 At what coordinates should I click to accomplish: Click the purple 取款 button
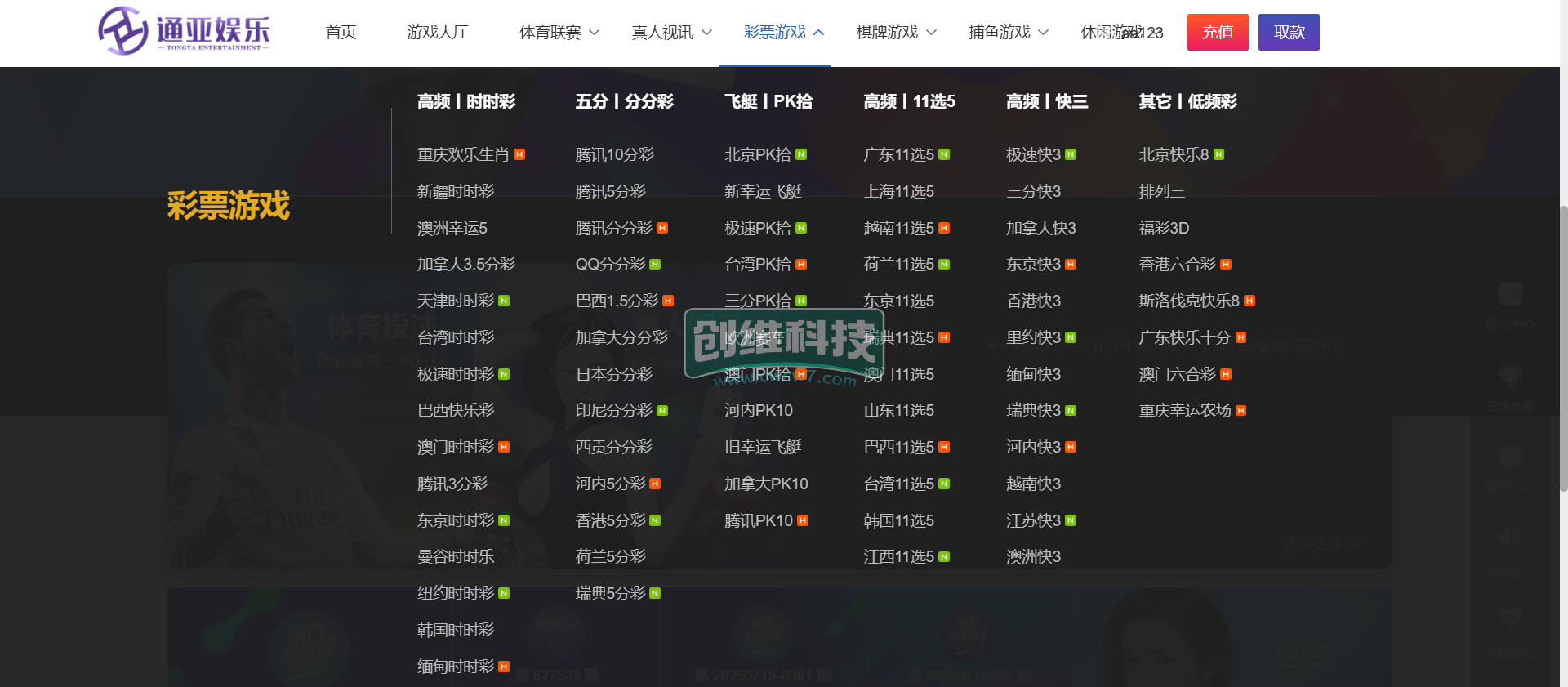[x=1289, y=32]
